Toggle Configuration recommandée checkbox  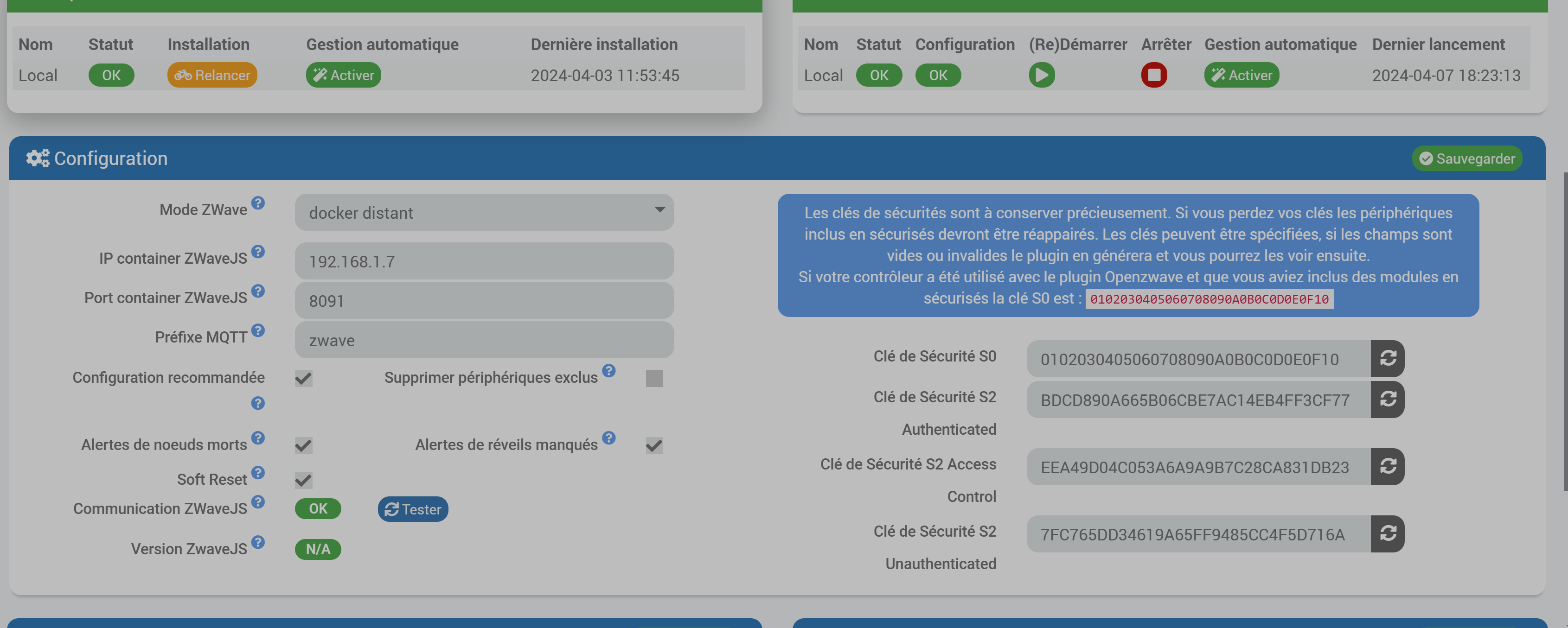pyautogui.click(x=304, y=379)
